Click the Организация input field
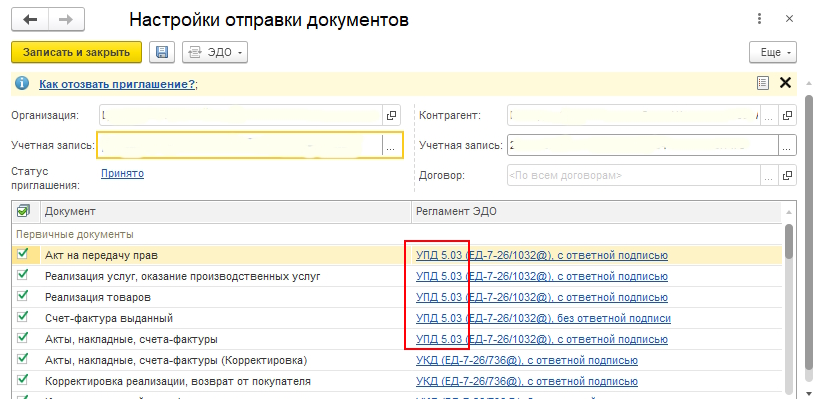 (241, 115)
